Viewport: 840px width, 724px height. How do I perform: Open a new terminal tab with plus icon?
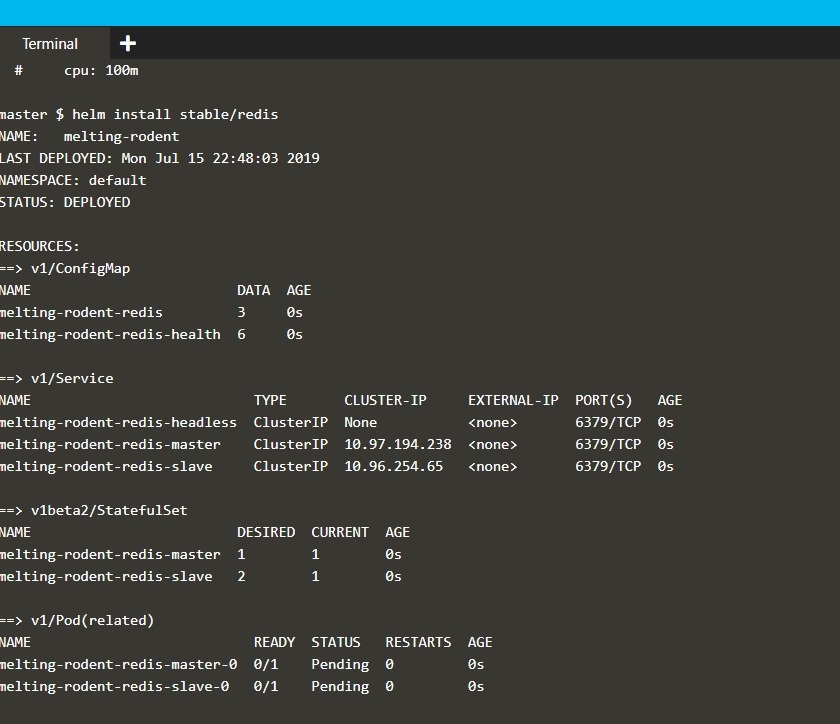[128, 43]
